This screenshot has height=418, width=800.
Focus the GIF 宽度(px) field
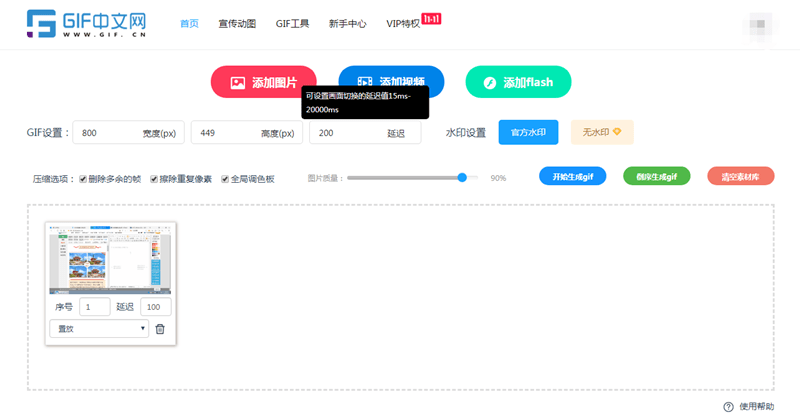click(129, 133)
